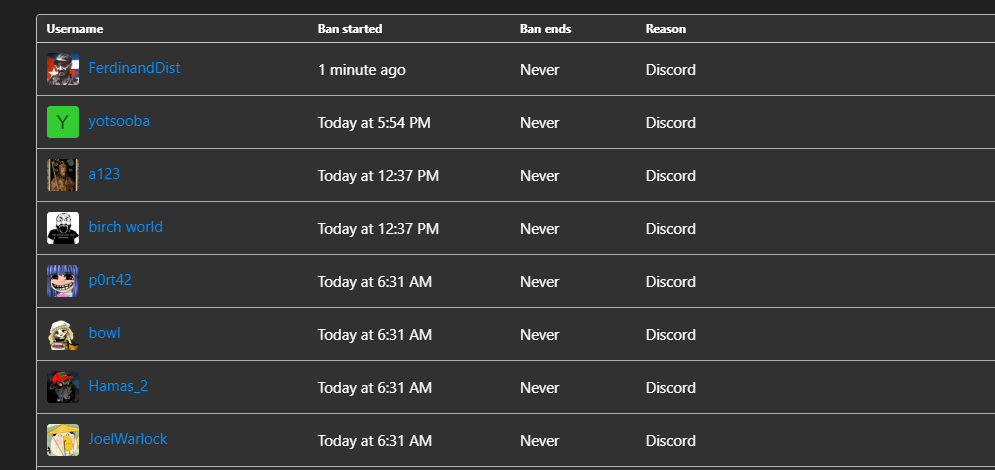Image resolution: width=995 pixels, height=470 pixels.
Task: Open FerdinandDist's avatar image
Action: pyautogui.click(x=63, y=69)
